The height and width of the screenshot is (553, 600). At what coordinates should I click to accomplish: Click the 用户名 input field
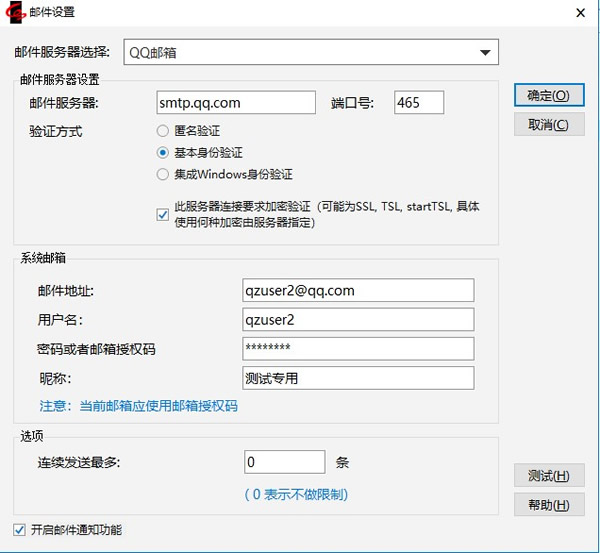pyautogui.click(x=357, y=319)
